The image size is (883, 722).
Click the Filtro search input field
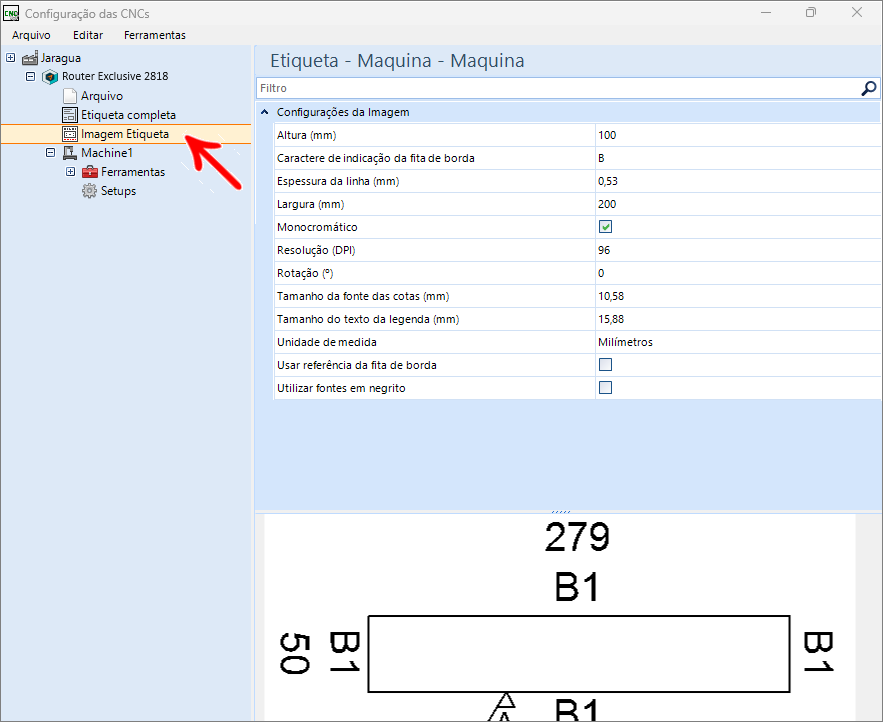(555, 88)
